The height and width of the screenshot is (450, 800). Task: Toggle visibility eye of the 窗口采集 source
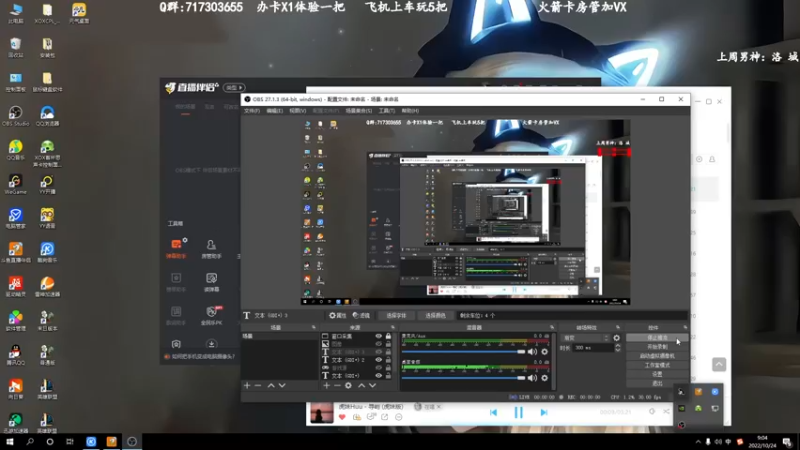pos(379,336)
